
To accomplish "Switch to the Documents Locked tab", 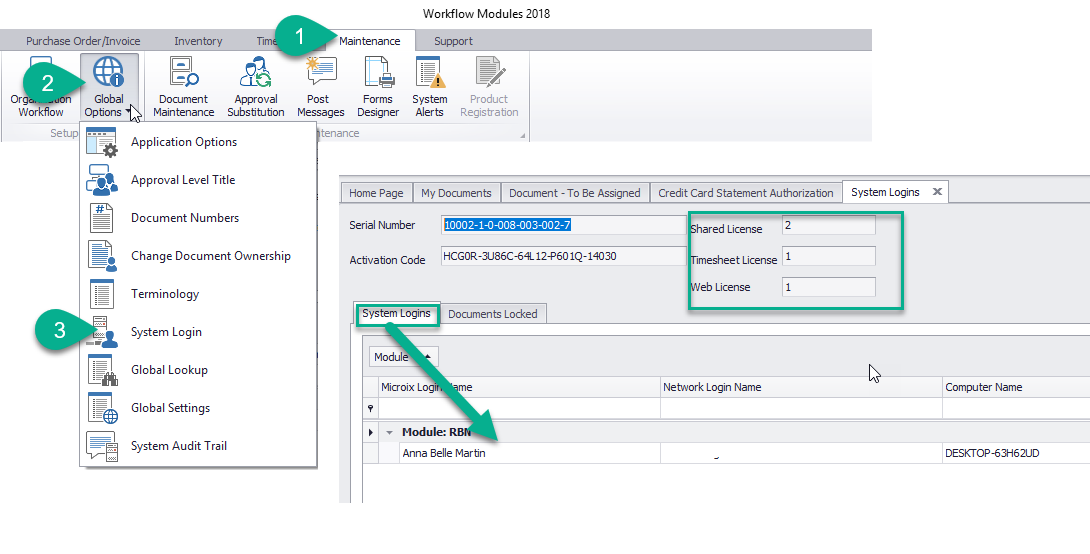I will click(x=492, y=314).
